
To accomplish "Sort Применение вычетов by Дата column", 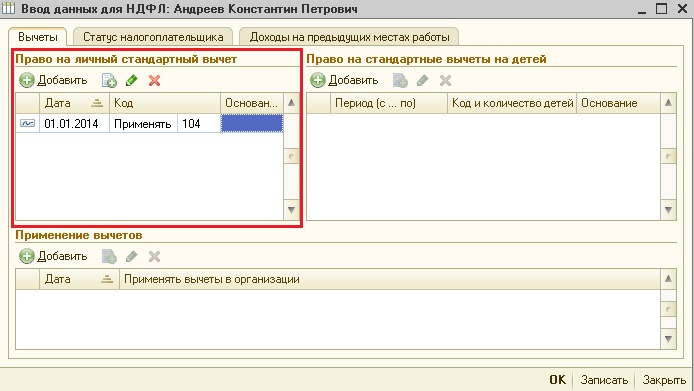I will coord(79,279).
